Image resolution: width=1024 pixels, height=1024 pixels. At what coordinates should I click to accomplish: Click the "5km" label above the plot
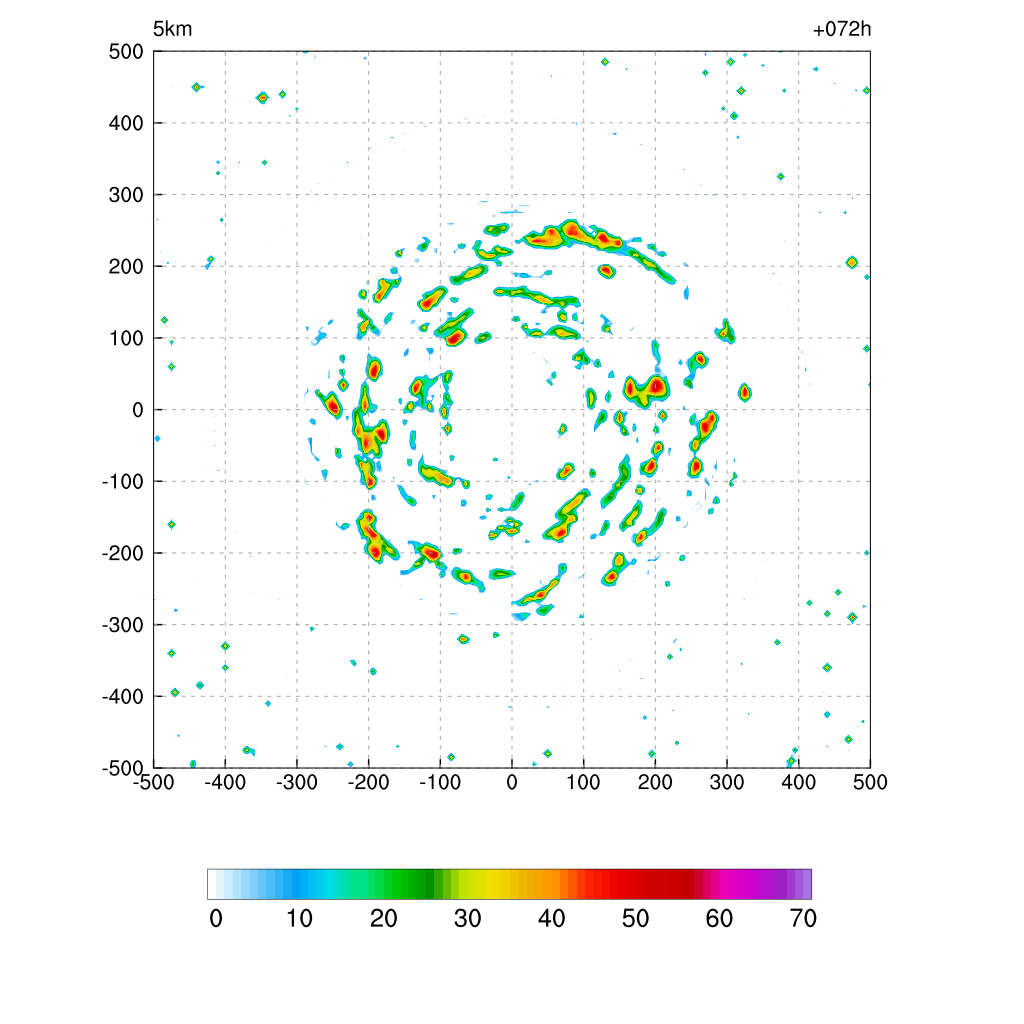[x=172, y=29]
